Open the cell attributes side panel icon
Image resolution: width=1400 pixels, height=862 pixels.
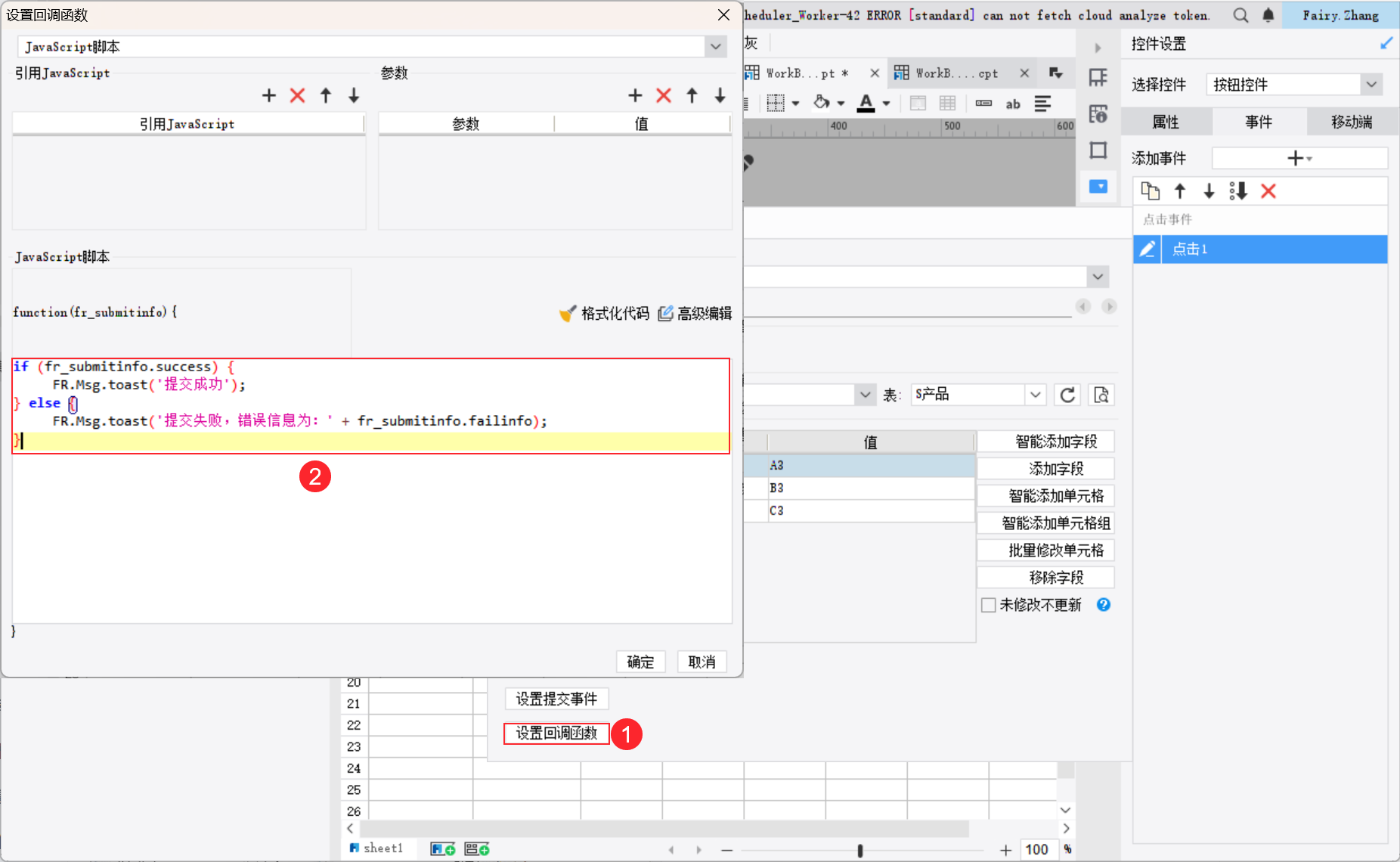pos(1098,113)
